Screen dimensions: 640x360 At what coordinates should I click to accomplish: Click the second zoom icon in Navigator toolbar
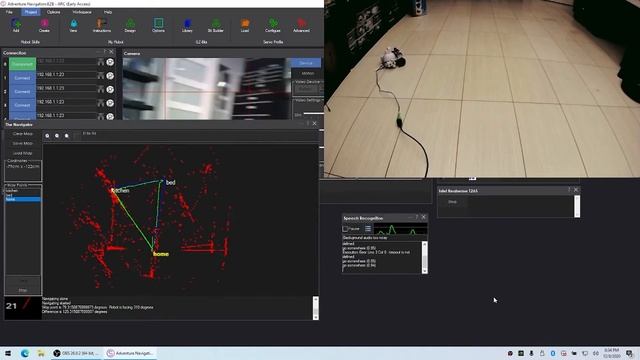coord(57,136)
